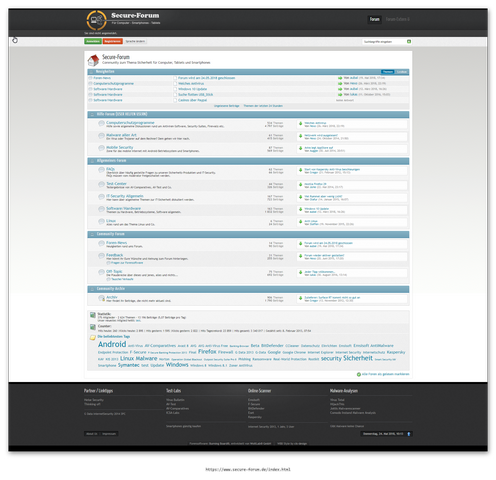Open the Virus Total footer link

click(337, 400)
